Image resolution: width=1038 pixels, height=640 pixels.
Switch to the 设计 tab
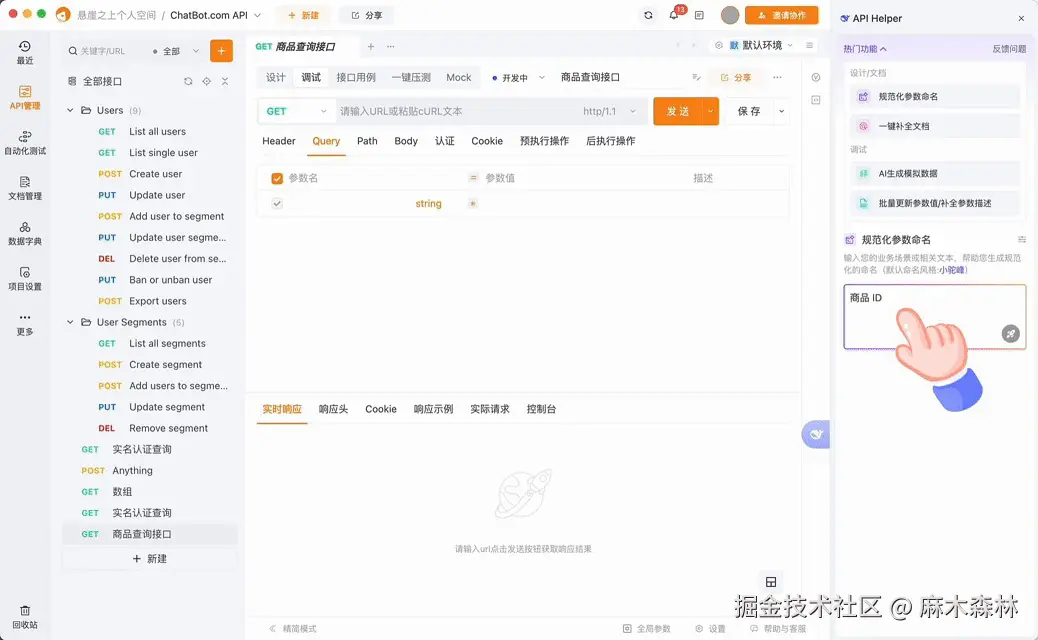point(275,77)
